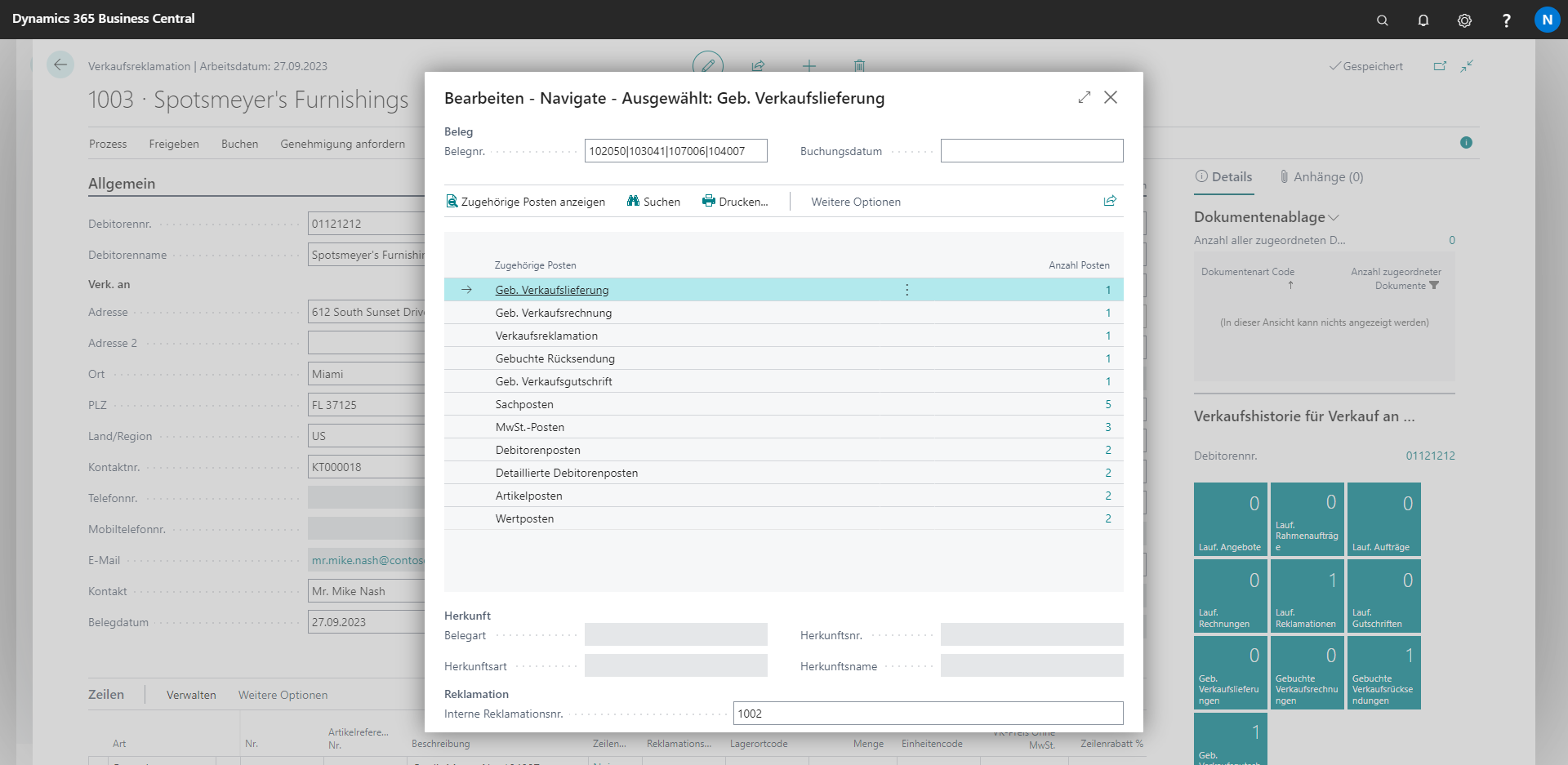Open the search magnifier in top bar
Image resolution: width=1568 pixels, height=765 pixels.
point(1382,20)
